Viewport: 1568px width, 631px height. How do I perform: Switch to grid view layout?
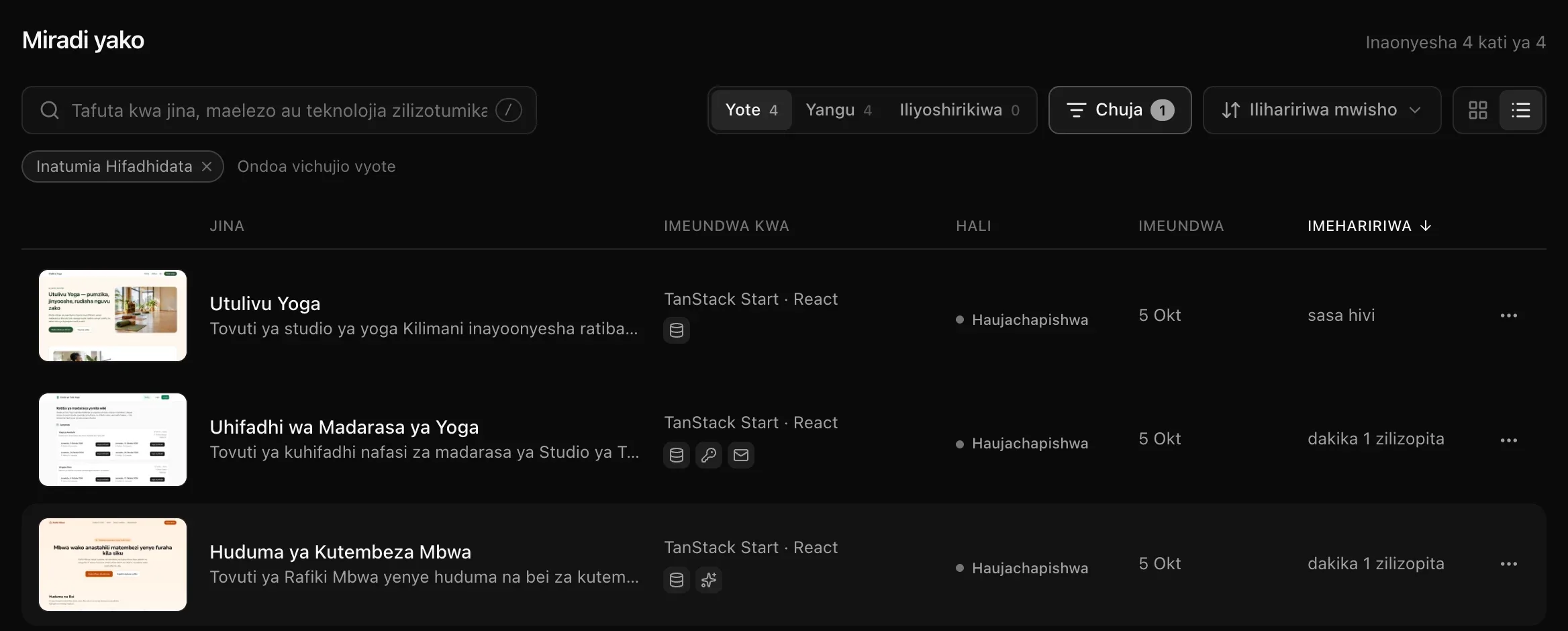point(1478,110)
